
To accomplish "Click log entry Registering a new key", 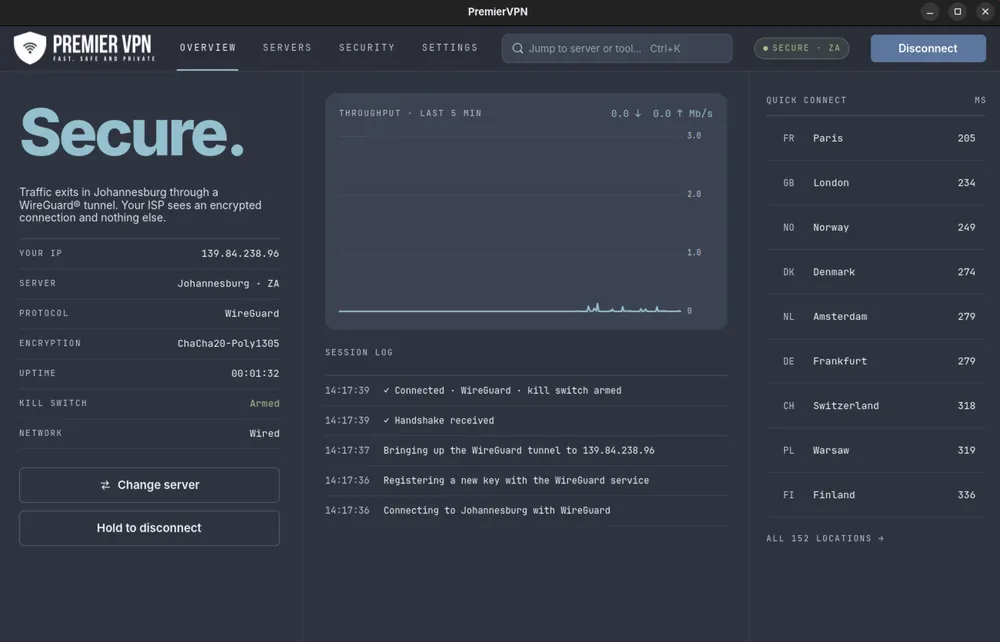I will tap(526, 481).
